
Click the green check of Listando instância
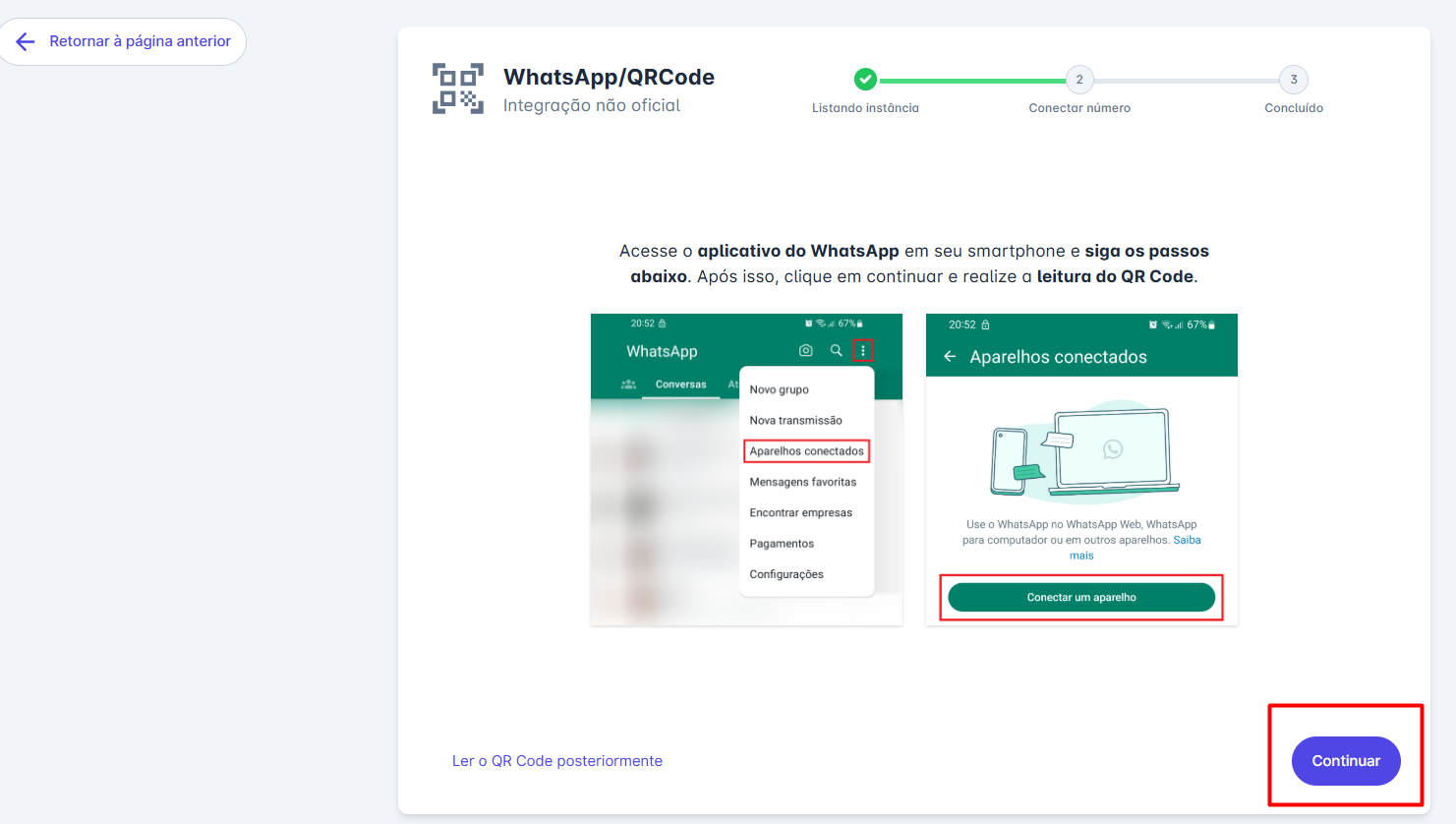(x=865, y=79)
